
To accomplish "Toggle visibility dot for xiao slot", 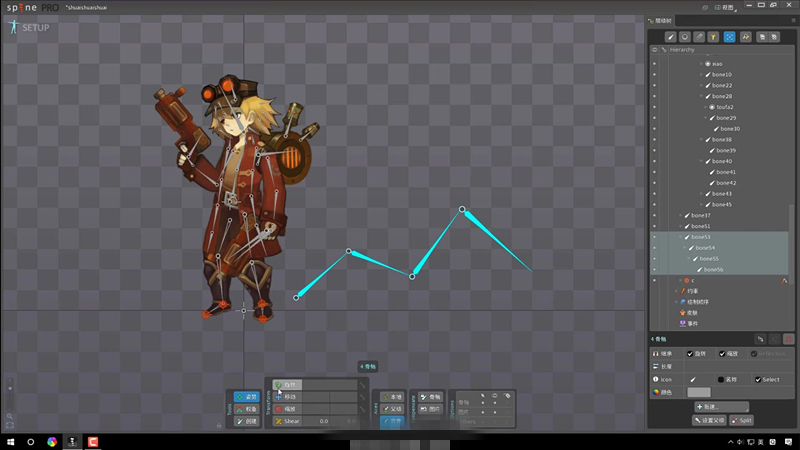I will (x=655, y=64).
